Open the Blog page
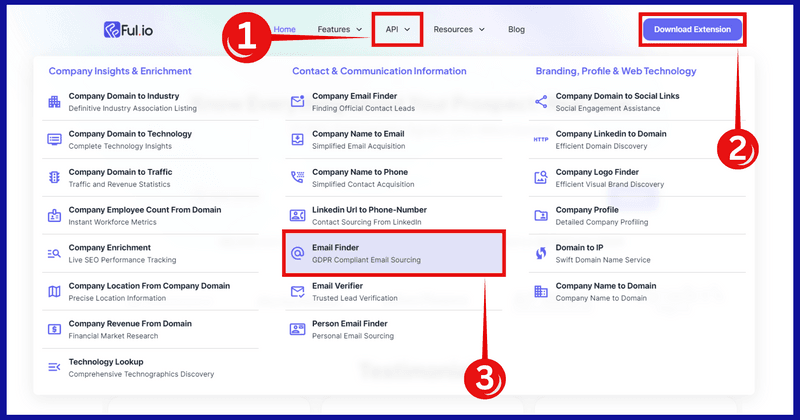The image size is (800, 420). [x=516, y=29]
